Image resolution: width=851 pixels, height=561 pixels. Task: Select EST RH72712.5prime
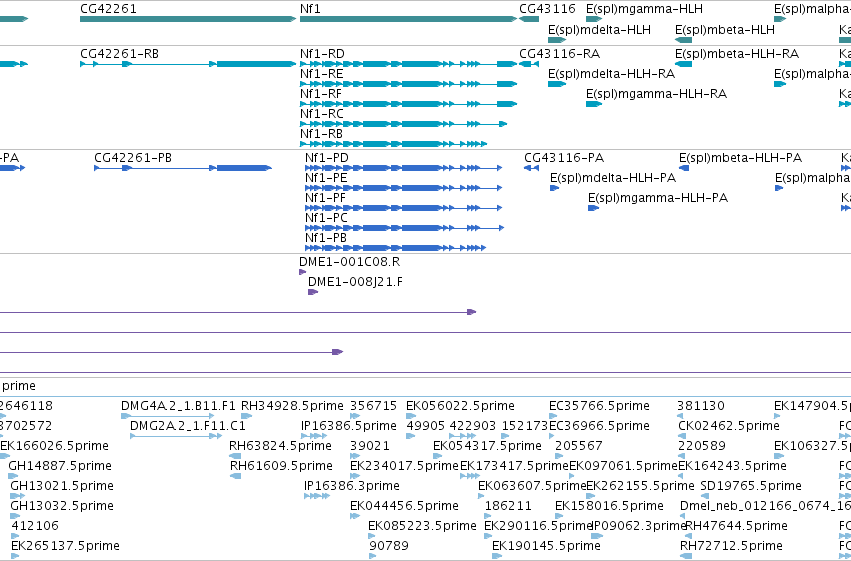pyautogui.click(x=686, y=556)
